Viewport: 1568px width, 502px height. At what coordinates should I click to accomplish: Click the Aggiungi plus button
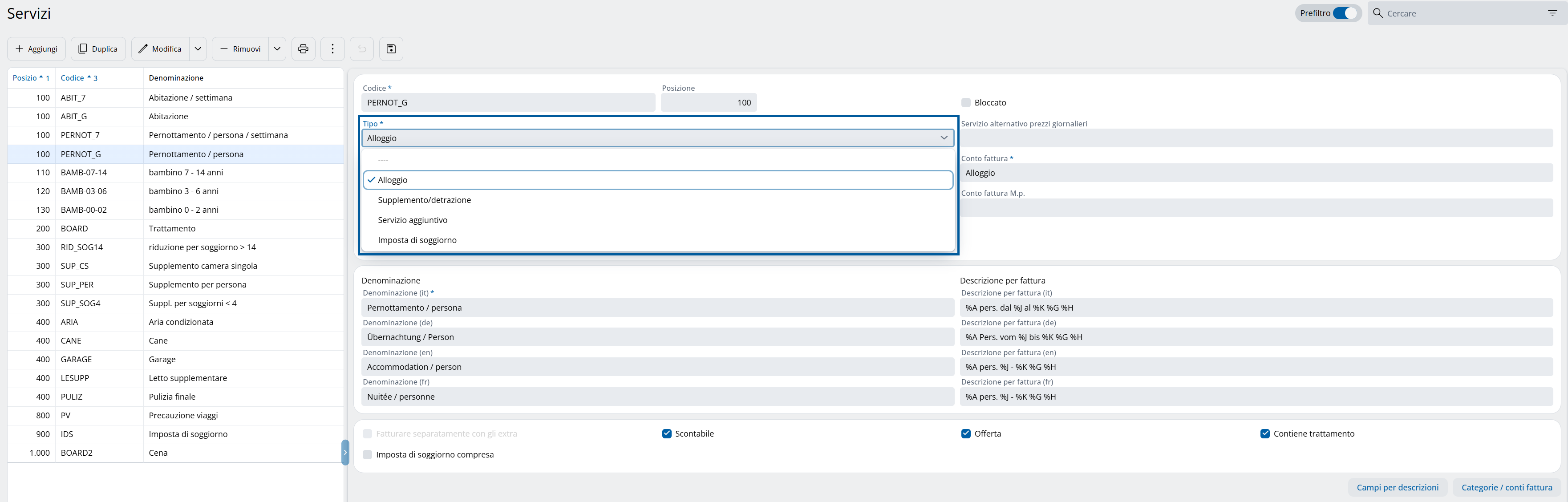tap(36, 49)
